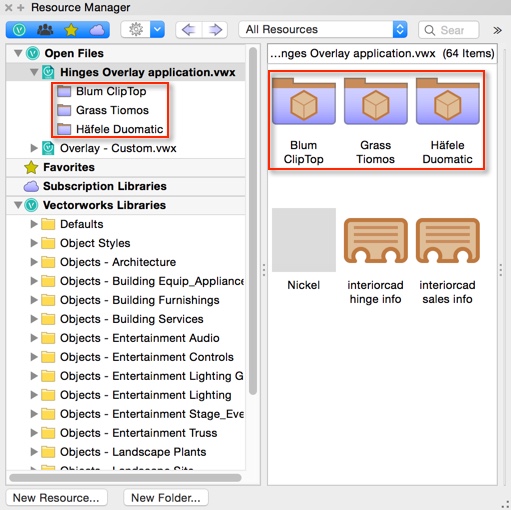Toggle the subscription cloud filter icon
511x510 pixels.
[97, 30]
